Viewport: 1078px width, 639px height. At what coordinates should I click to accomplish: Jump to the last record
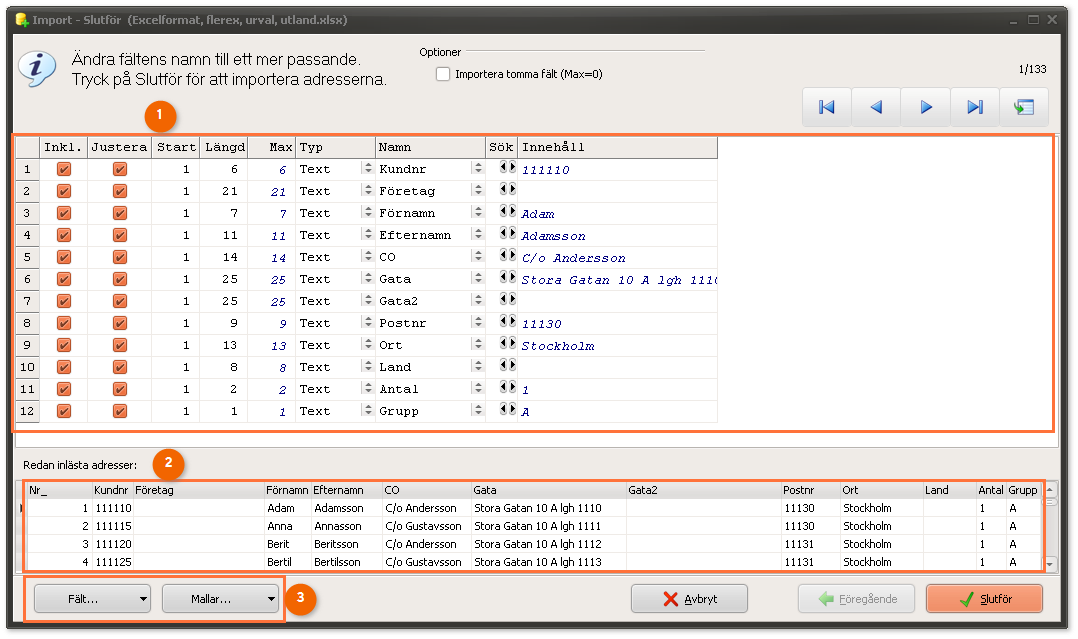pyautogui.click(x=975, y=107)
